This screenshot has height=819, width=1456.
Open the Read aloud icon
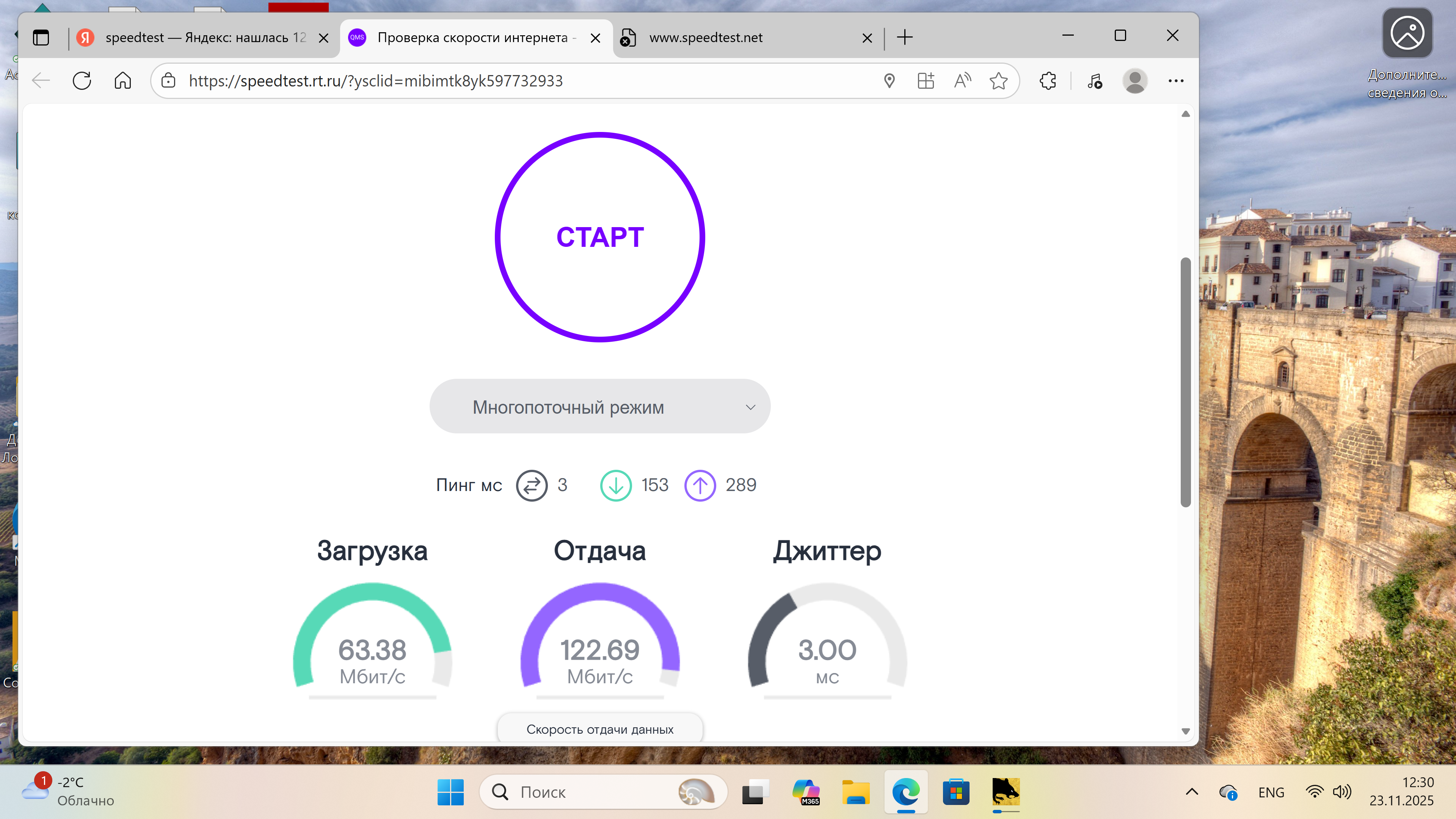(x=962, y=81)
